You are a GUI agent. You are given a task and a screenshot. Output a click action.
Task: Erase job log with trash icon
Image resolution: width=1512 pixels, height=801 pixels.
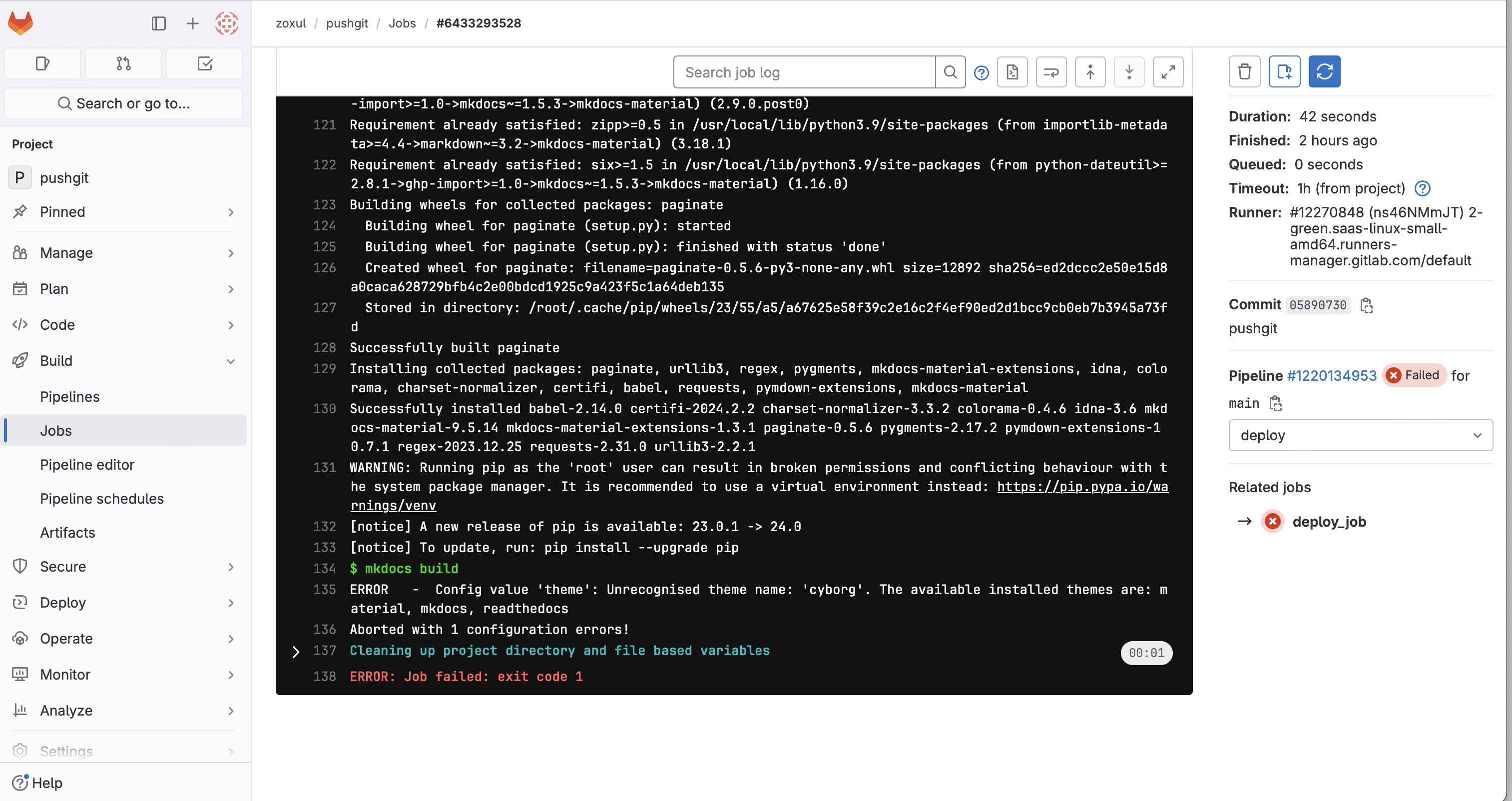click(1244, 71)
